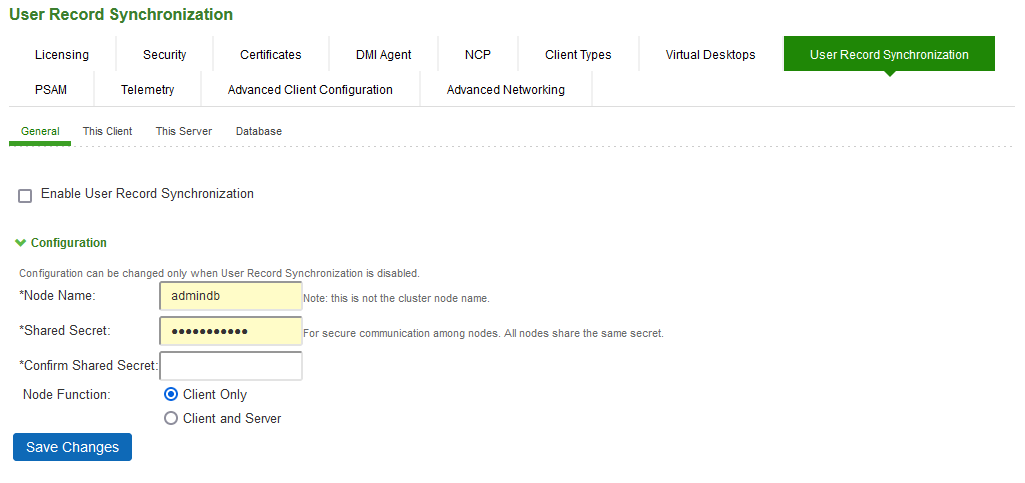The width and height of the screenshot is (1025, 483).
Task: Select the NCP tab
Action: coord(477,55)
